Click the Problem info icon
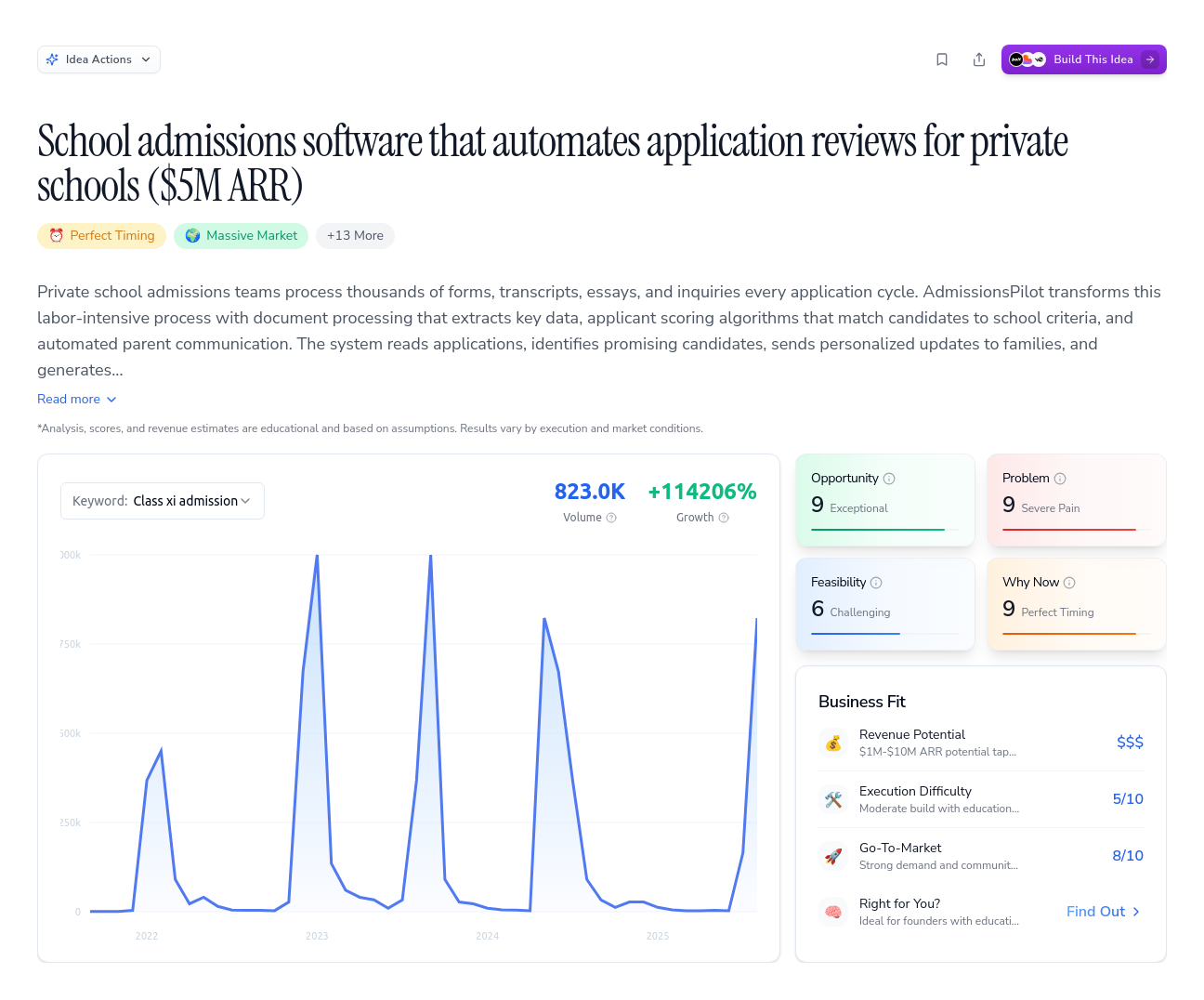Viewport: 1204px width, 1000px height. point(1060,479)
